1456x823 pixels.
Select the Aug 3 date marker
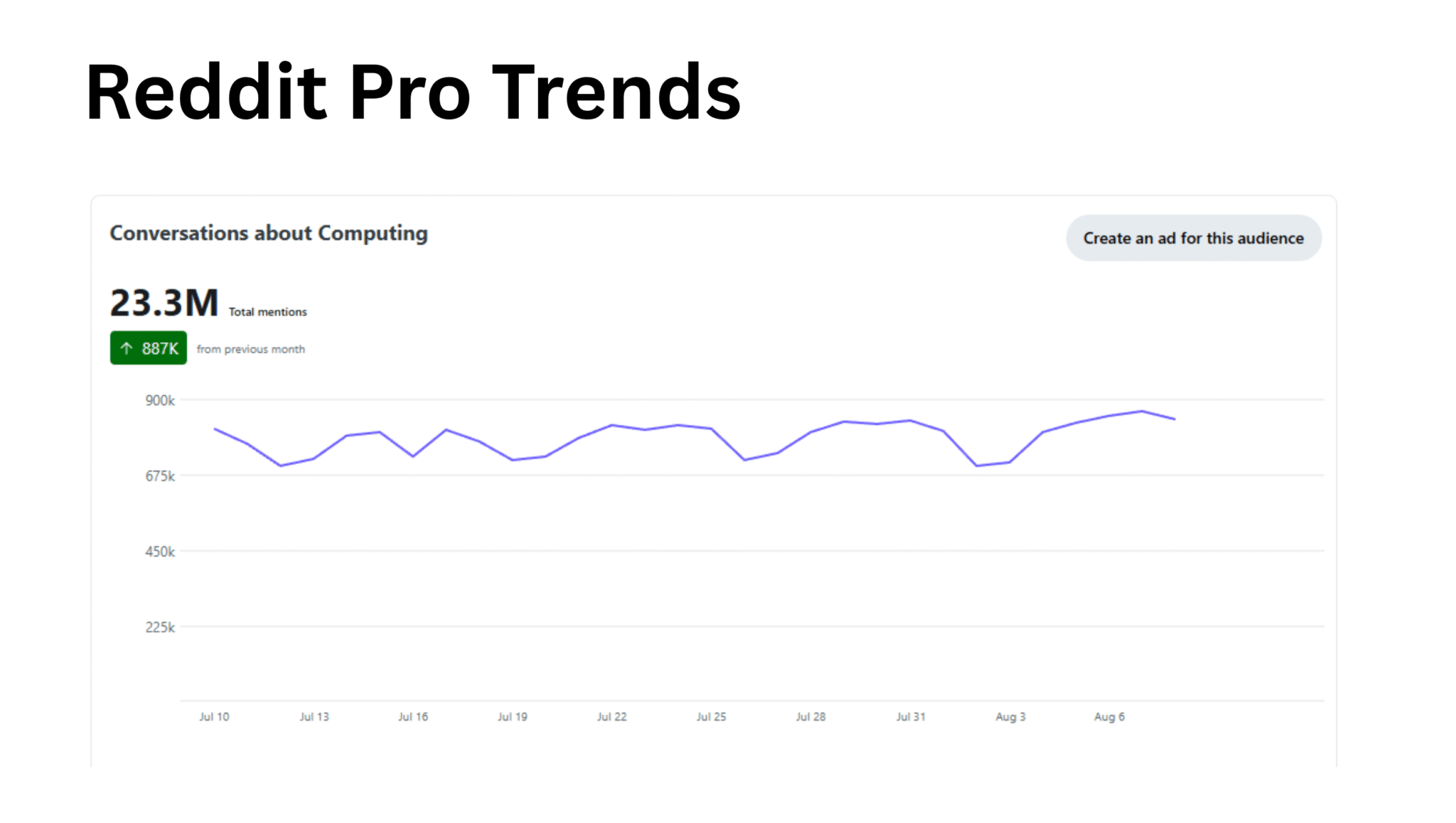point(1010,716)
